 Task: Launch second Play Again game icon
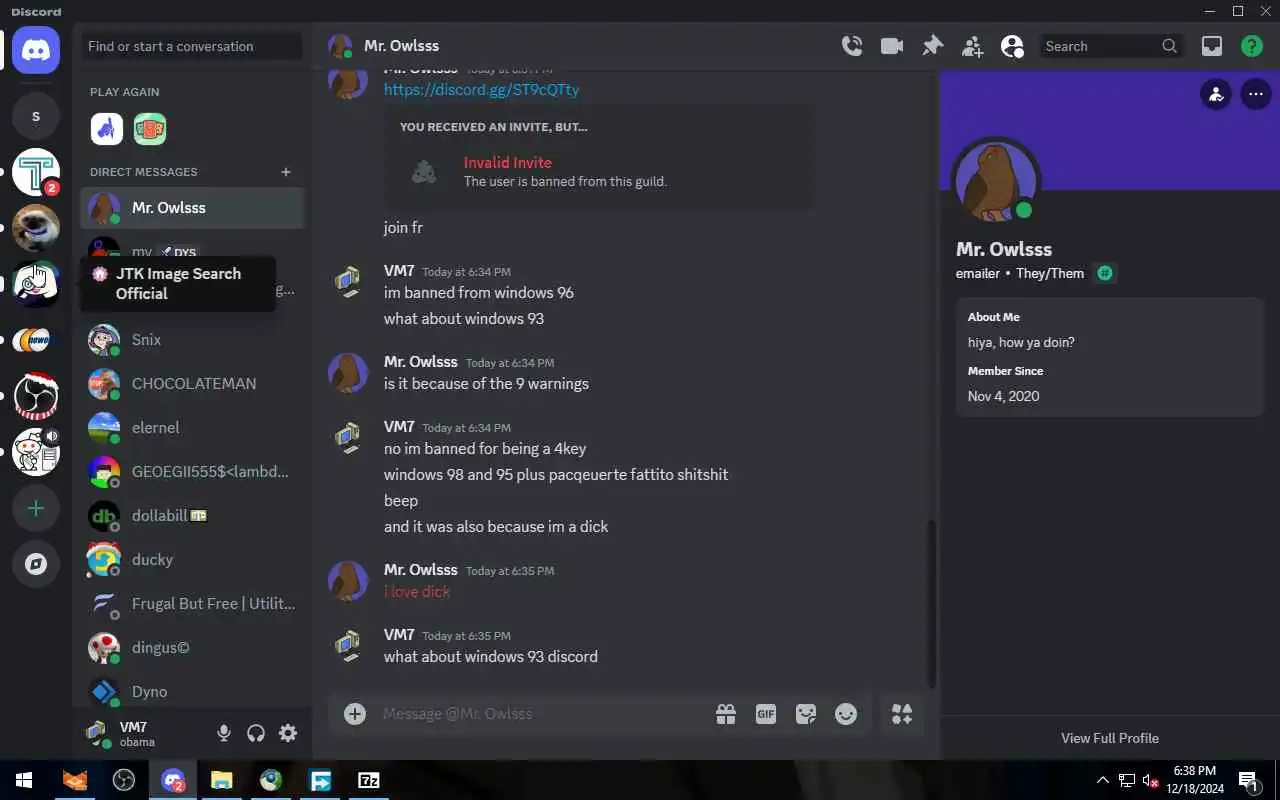click(x=150, y=128)
